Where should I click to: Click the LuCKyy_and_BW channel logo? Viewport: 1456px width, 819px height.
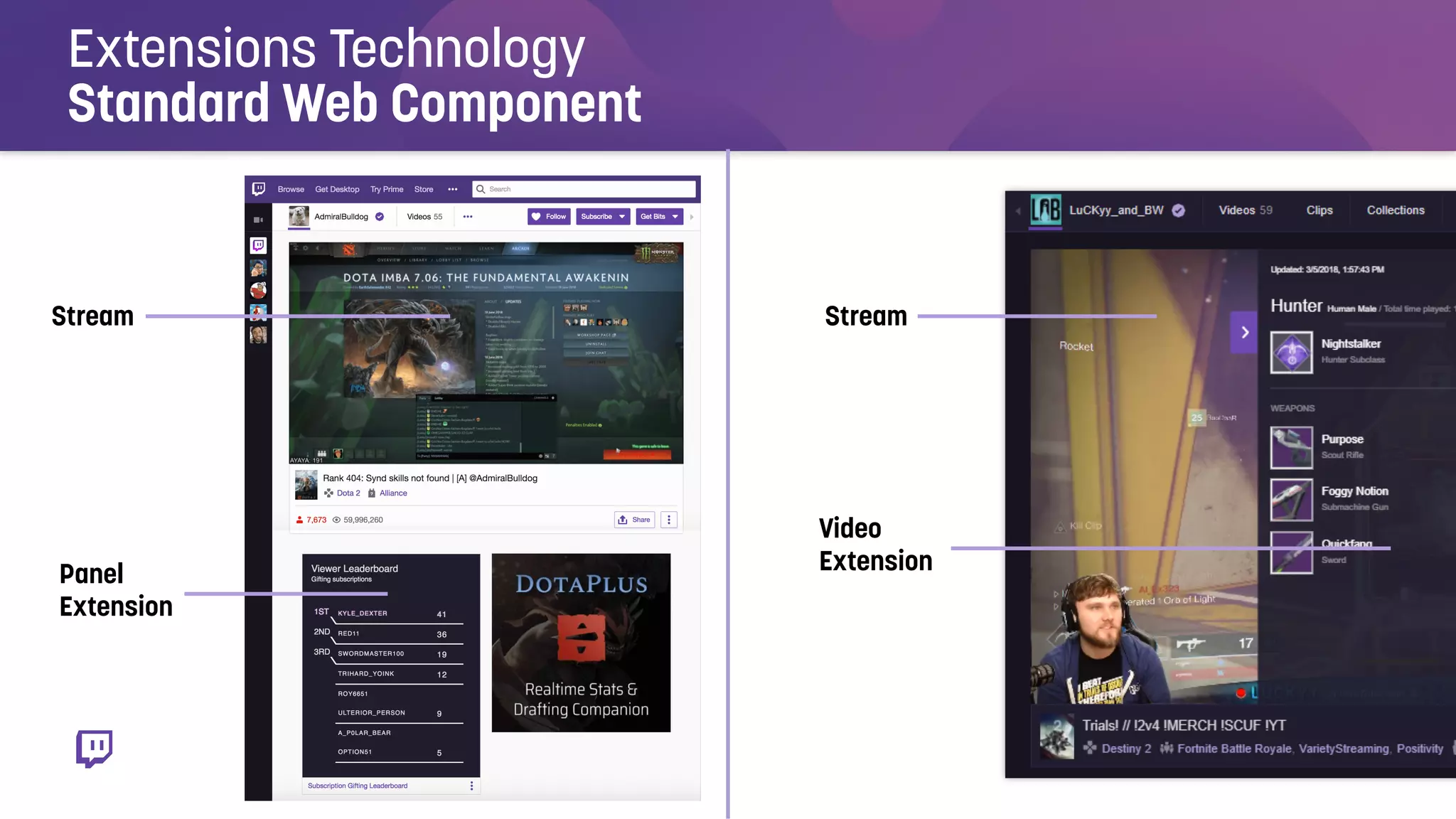[1046, 210]
